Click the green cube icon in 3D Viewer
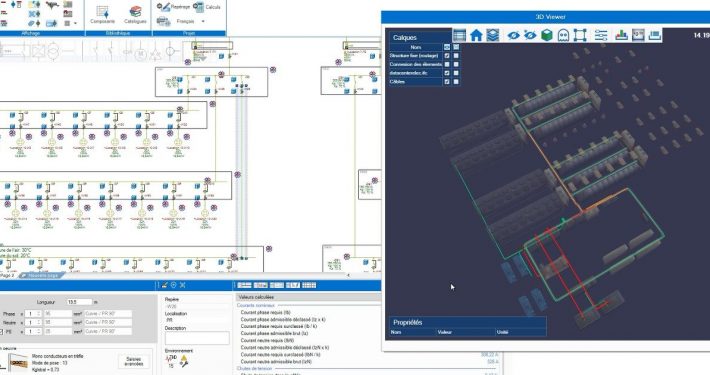The width and height of the screenshot is (710, 375). click(x=547, y=35)
